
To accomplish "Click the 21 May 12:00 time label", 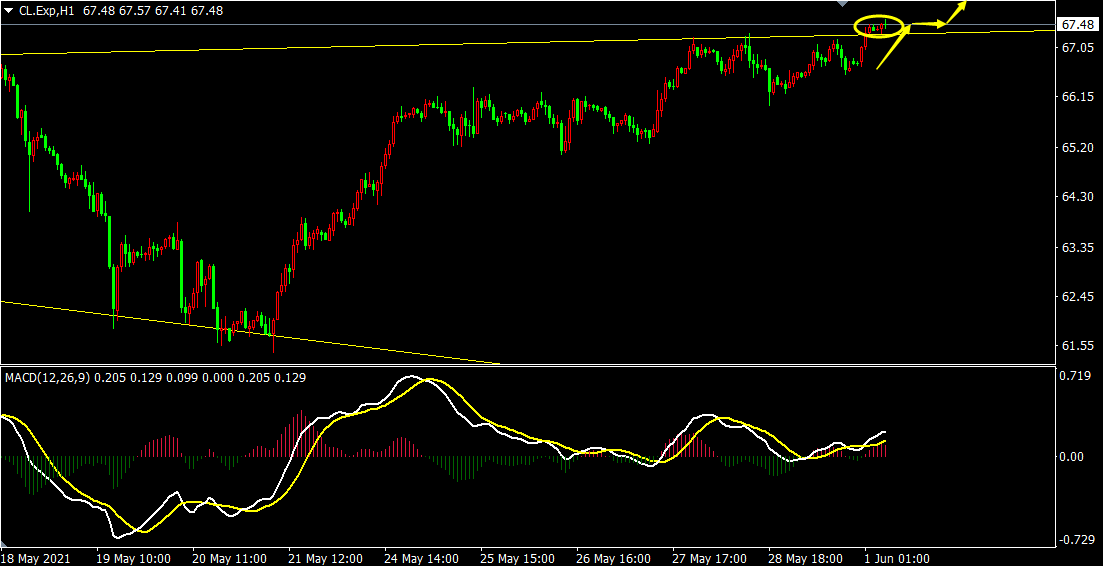I will pyautogui.click(x=325, y=558).
